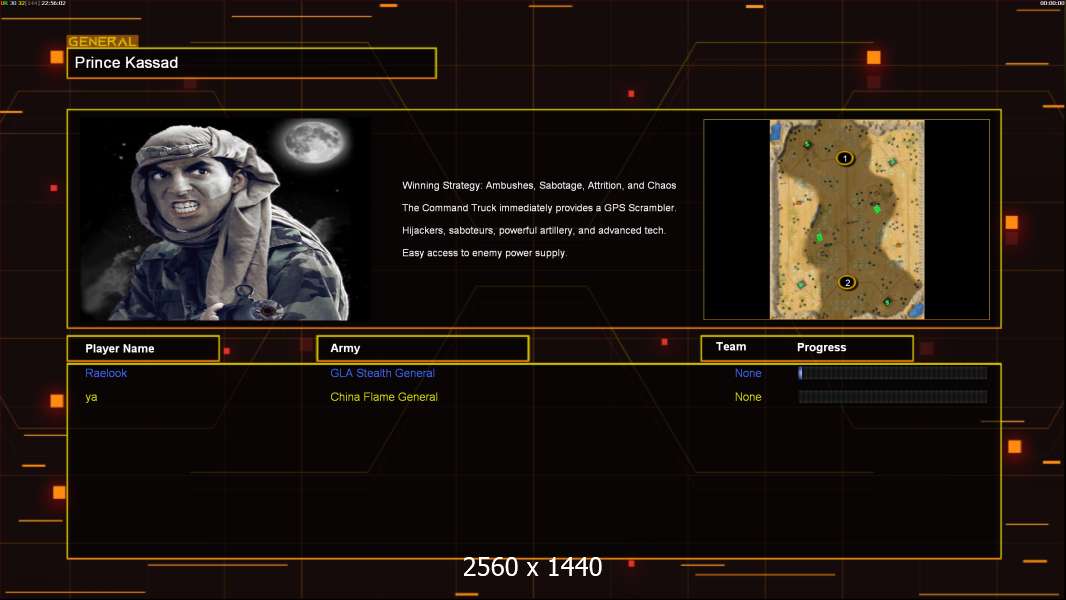Click the Winning Strategy description line

539,186
